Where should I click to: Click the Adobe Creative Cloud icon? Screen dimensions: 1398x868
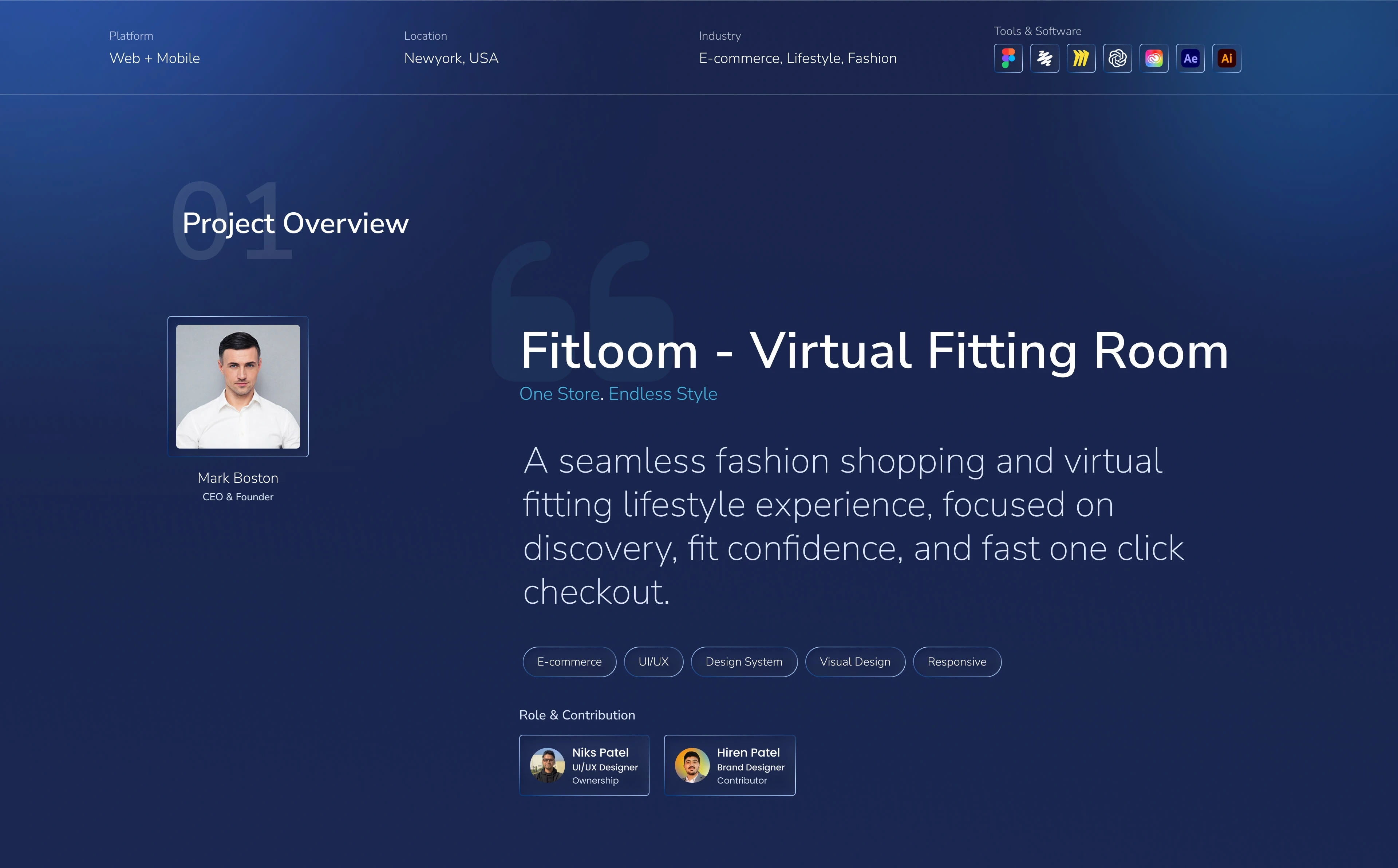tap(1153, 58)
